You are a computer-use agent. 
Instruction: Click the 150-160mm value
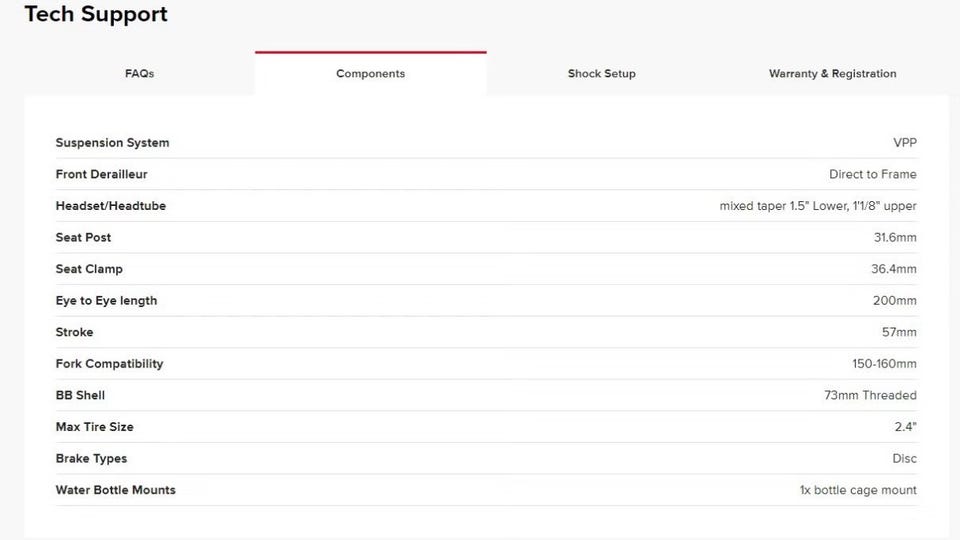click(884, 364)
